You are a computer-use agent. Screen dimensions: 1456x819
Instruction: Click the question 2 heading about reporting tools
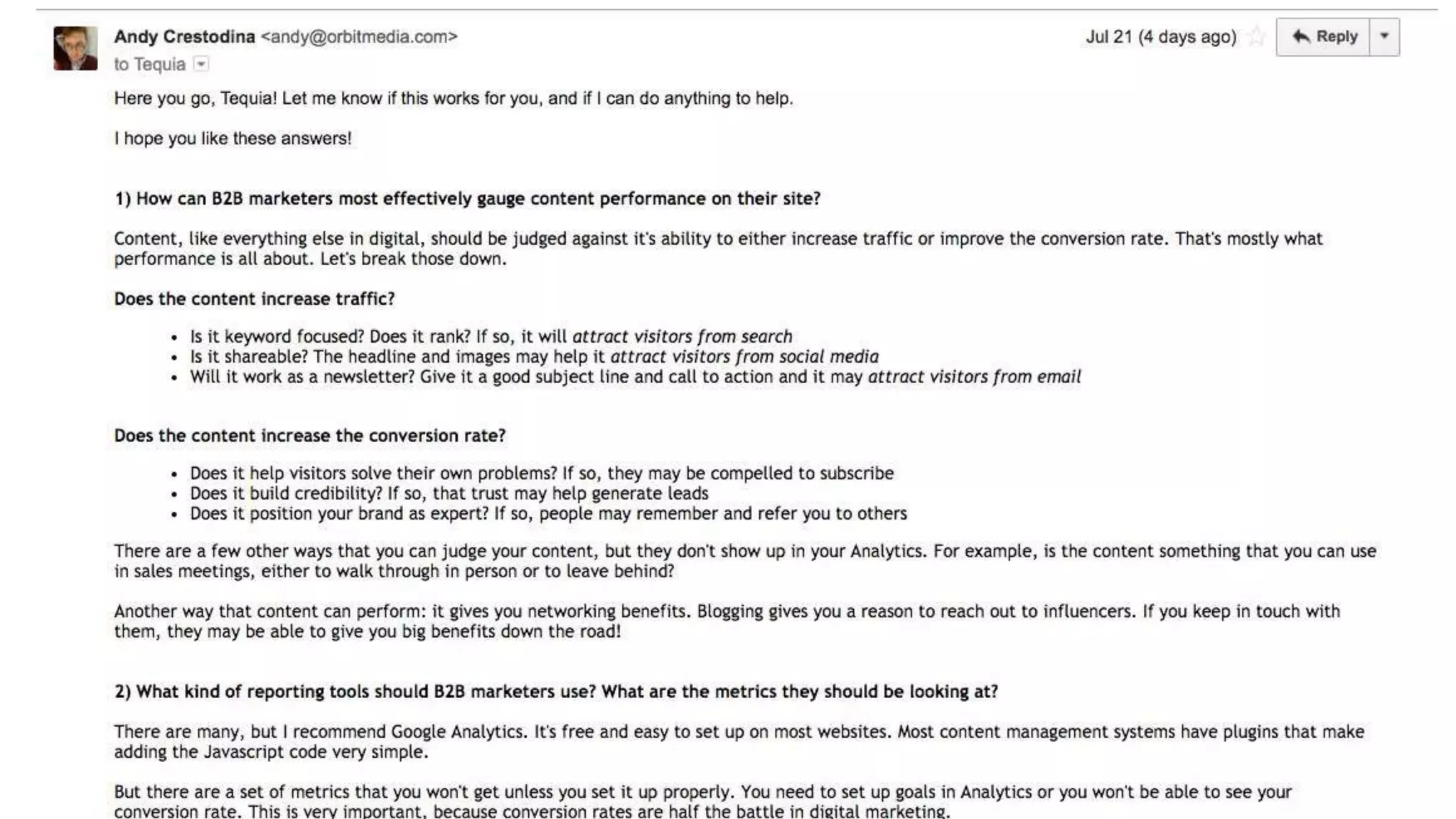[x=556, y=692]
